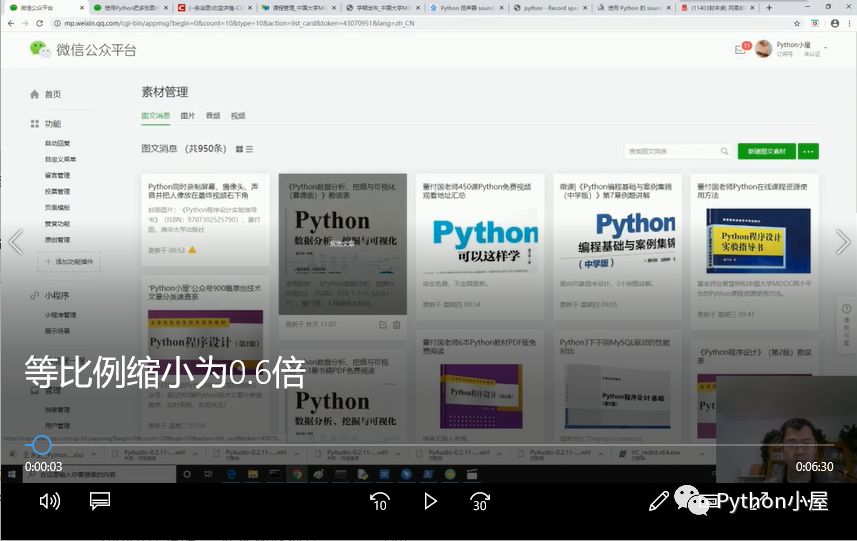Image resolution: width=857 pixels, height=541 pixels.
Task: Click the Chrome address bar URL
Action: coord(239,23)
